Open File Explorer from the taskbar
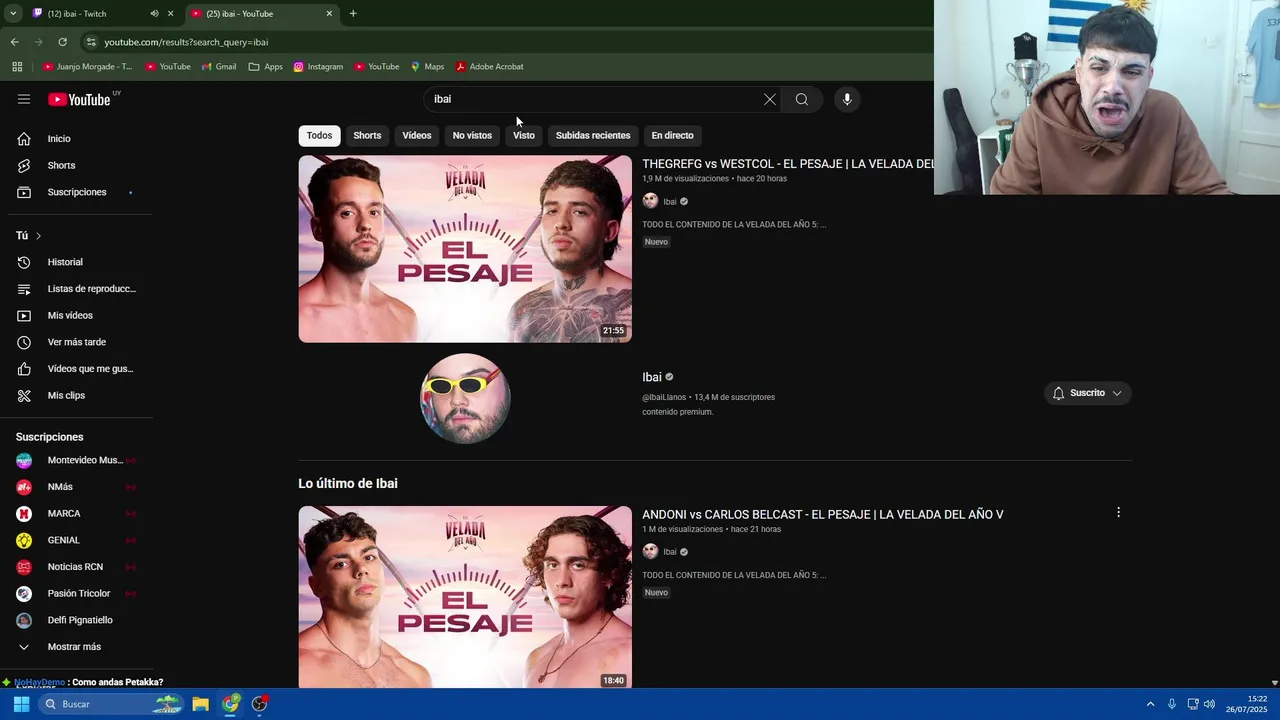The image size is (1280, 720). 200,704
